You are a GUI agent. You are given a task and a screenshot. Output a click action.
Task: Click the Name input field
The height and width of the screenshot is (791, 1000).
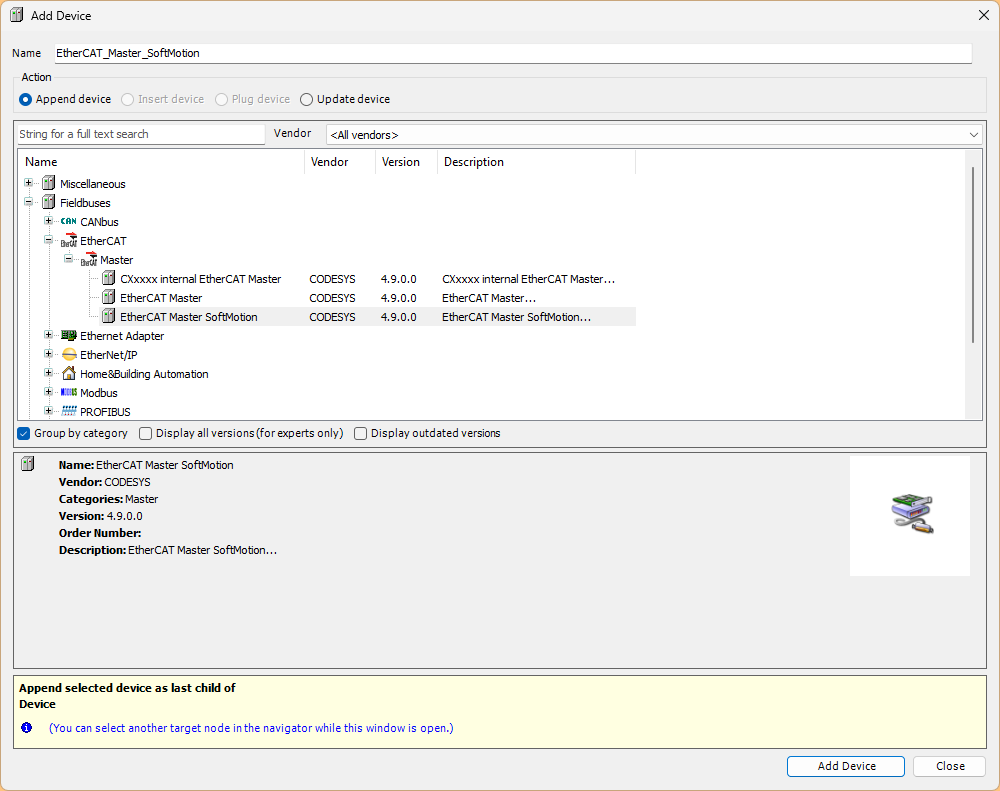(513, 53)
